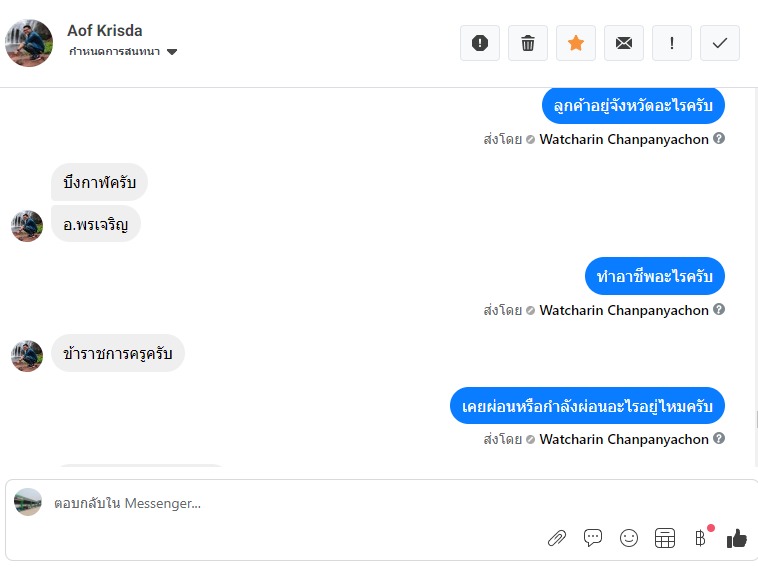758x567 pixels.
Task: Expand the conversation assignment dropdown arrow
Action: 172,52
